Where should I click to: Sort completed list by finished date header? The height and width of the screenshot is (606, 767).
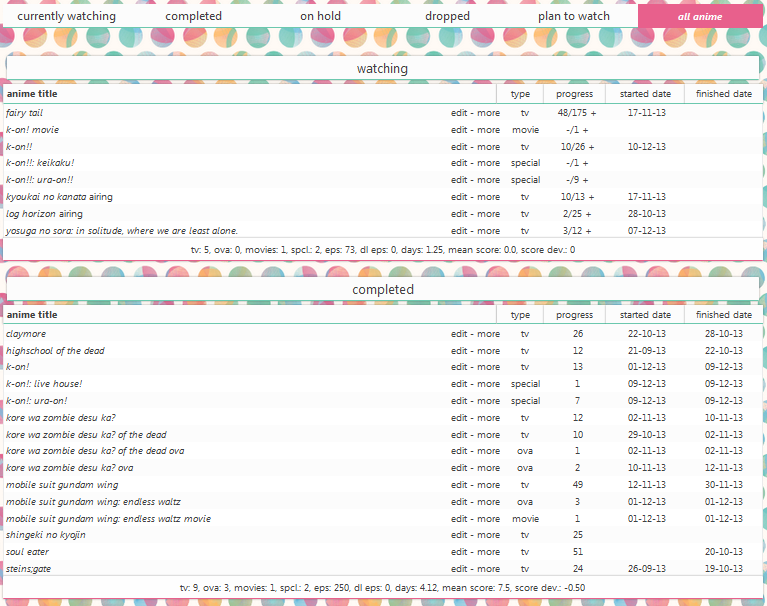(724, 315)
